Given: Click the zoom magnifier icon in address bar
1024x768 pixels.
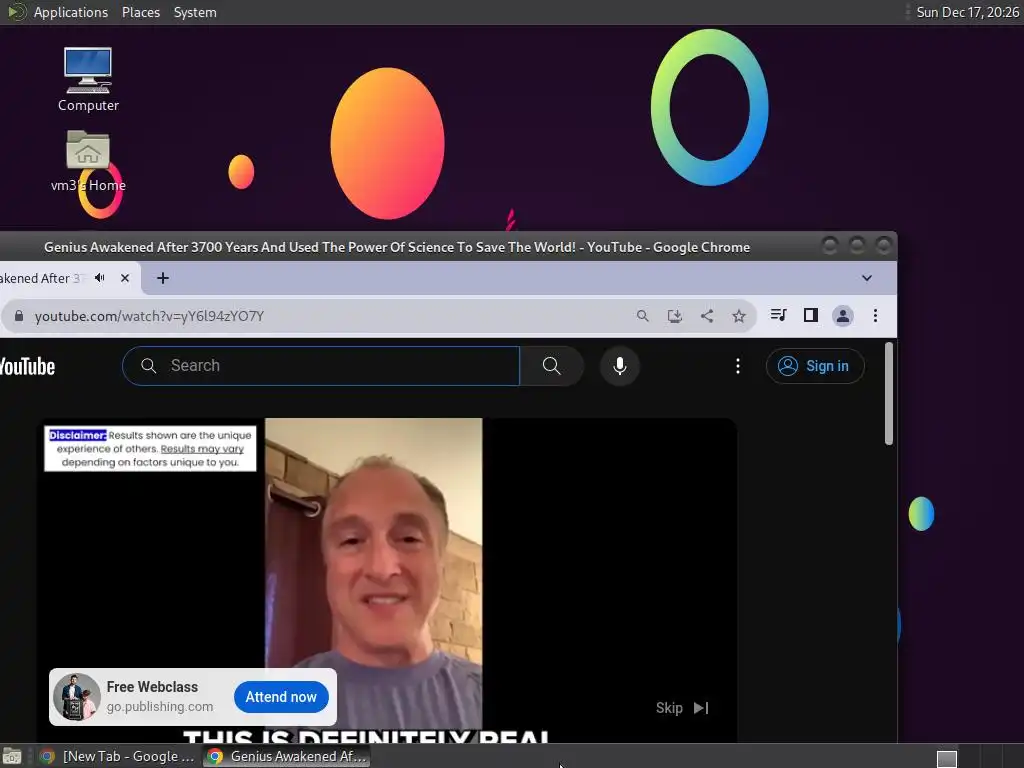Looking at the screenshot, I should tap(643, 316).
